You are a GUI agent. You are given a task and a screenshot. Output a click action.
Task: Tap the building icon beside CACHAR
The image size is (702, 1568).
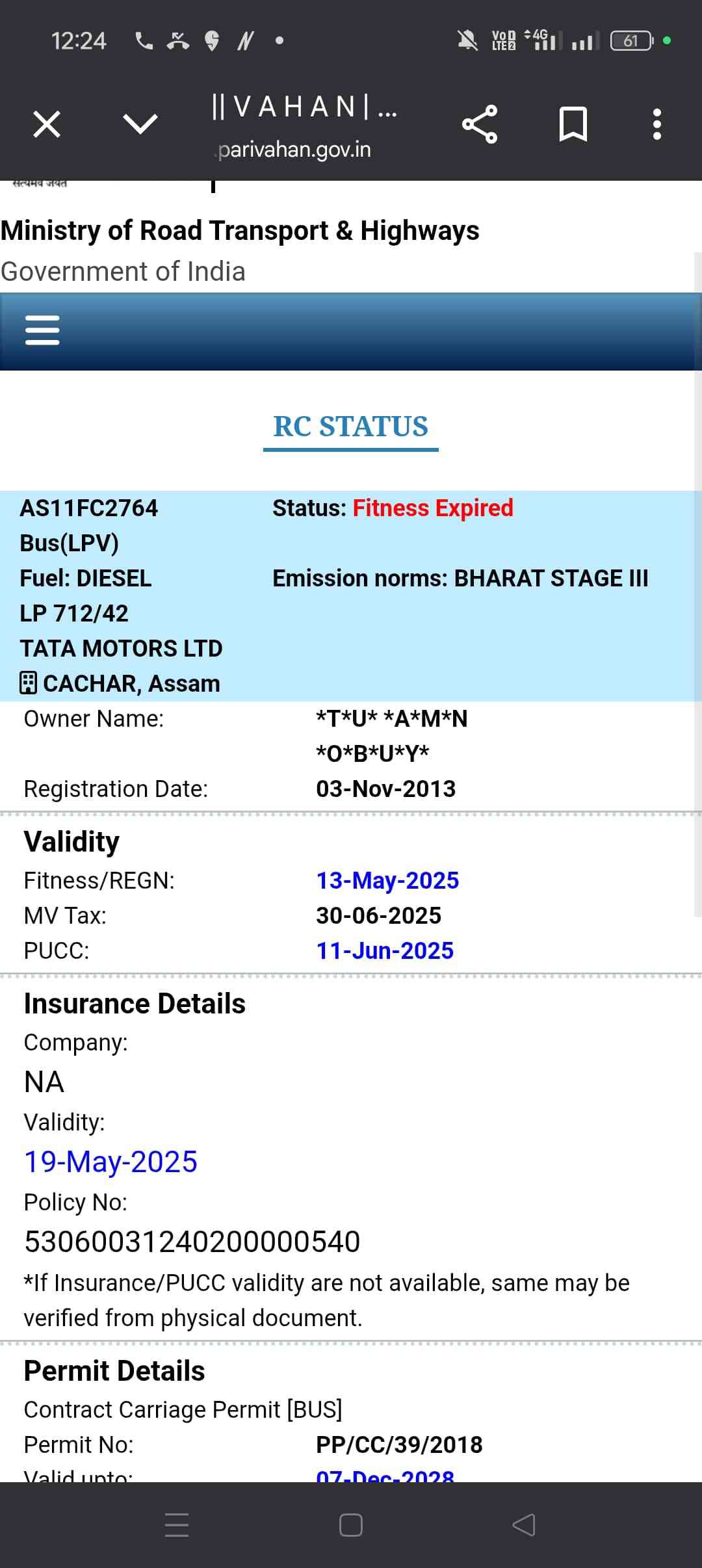[29, 683]
